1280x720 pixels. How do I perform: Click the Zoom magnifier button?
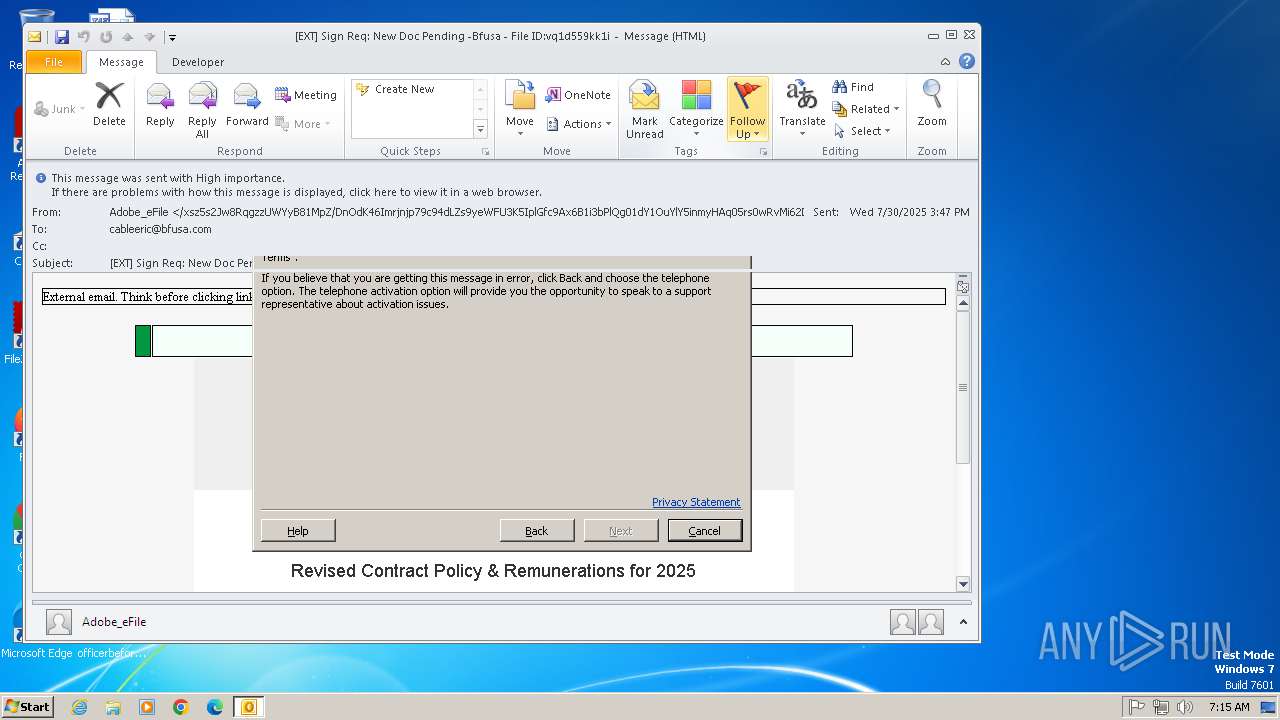[x=932, y=105]
